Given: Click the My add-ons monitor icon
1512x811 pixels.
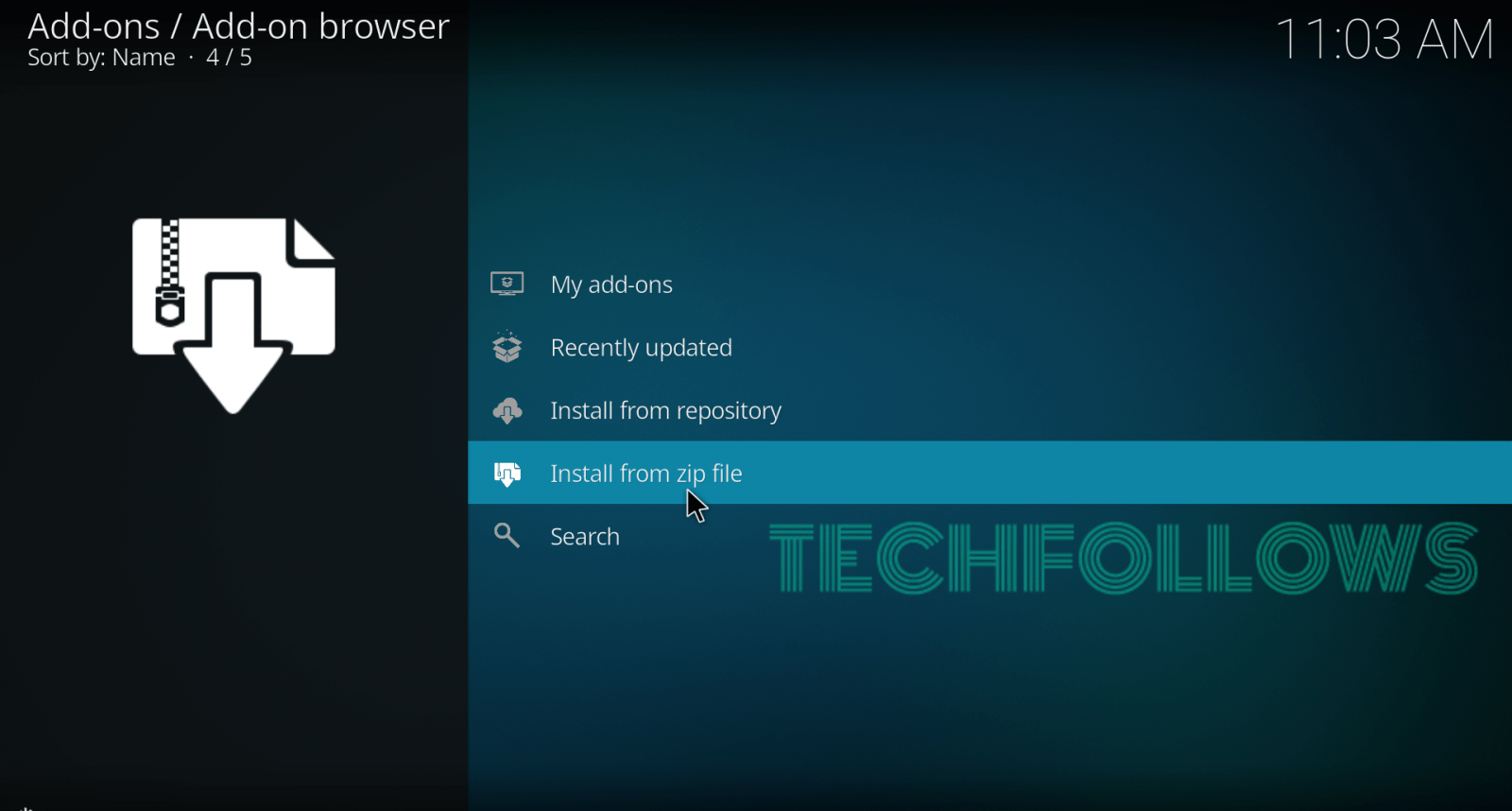Looking at the screenshot, I should 507,284.
